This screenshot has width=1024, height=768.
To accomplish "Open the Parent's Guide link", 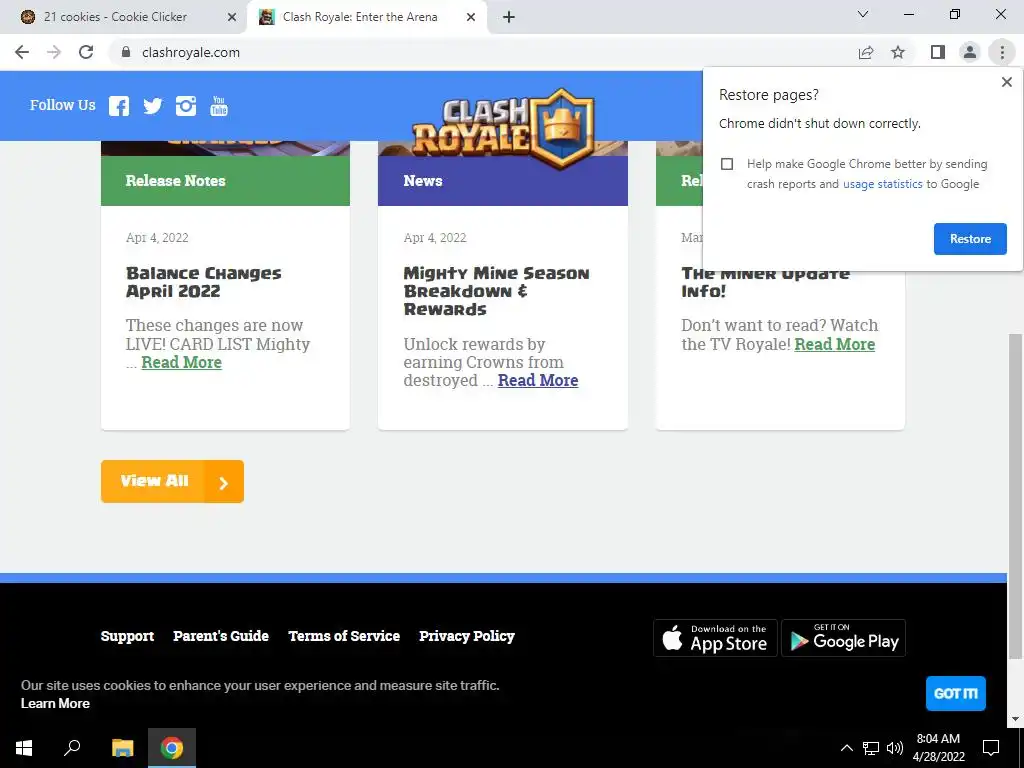I will 221,636.
